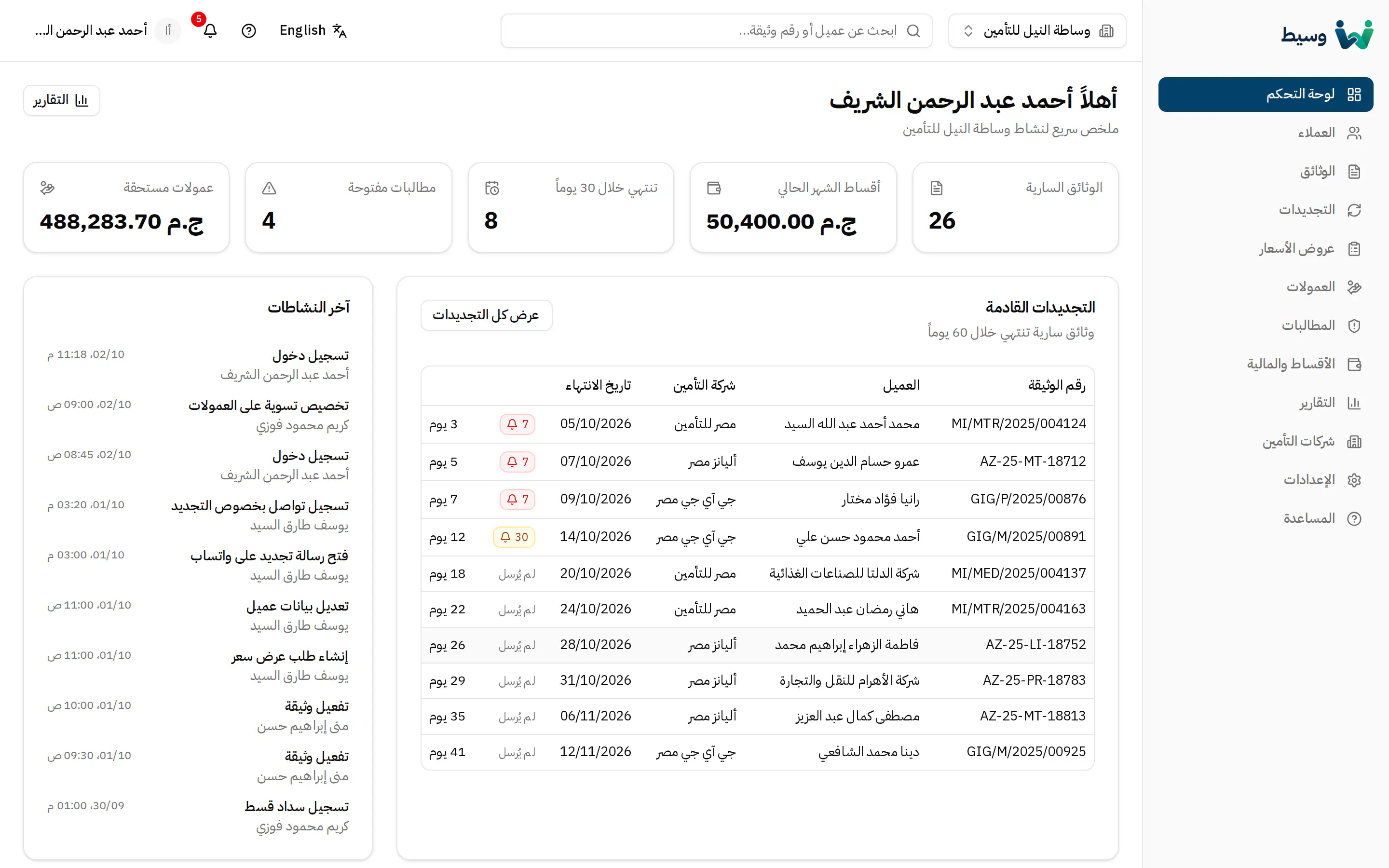Image resolution: width=1389 pixels, height=868 pixels.
Task: Click the التقارير button at top left
Action: coord(61,100)
